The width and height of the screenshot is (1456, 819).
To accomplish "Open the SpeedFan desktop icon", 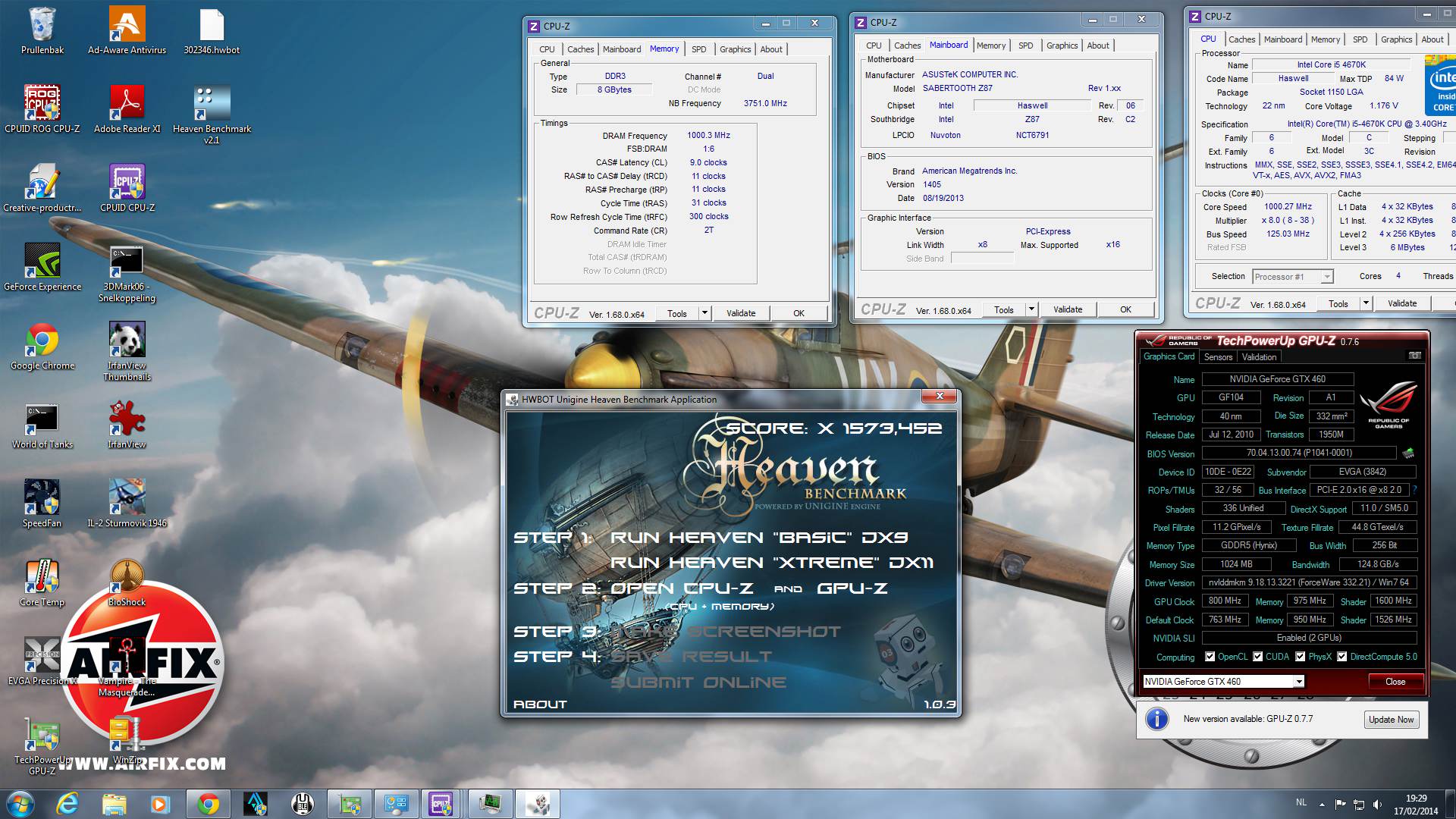I will [x=42, y=504].
